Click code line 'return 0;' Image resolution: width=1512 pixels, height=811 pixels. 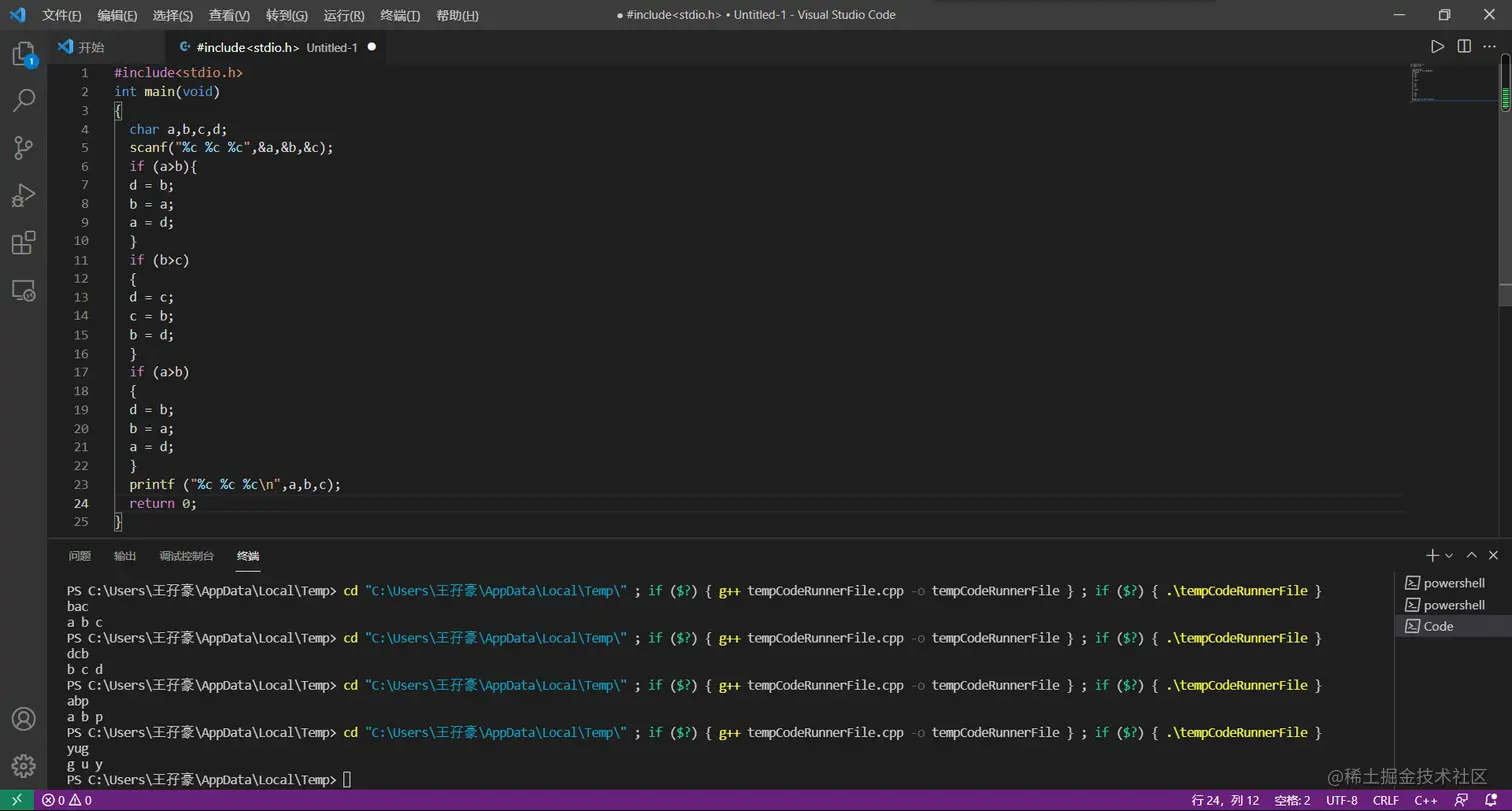tap(163, 503)
